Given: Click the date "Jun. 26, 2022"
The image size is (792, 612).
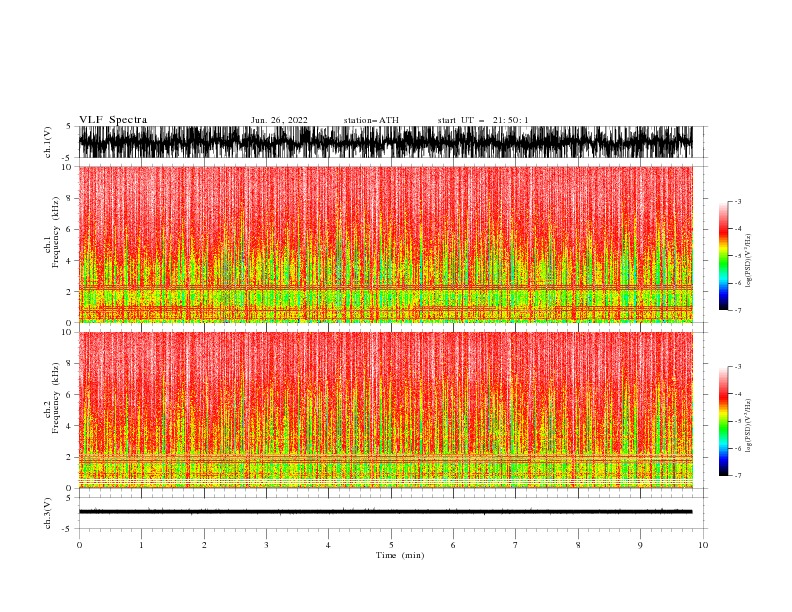Looking at the screenshot, I should click(x=279, y=120).
